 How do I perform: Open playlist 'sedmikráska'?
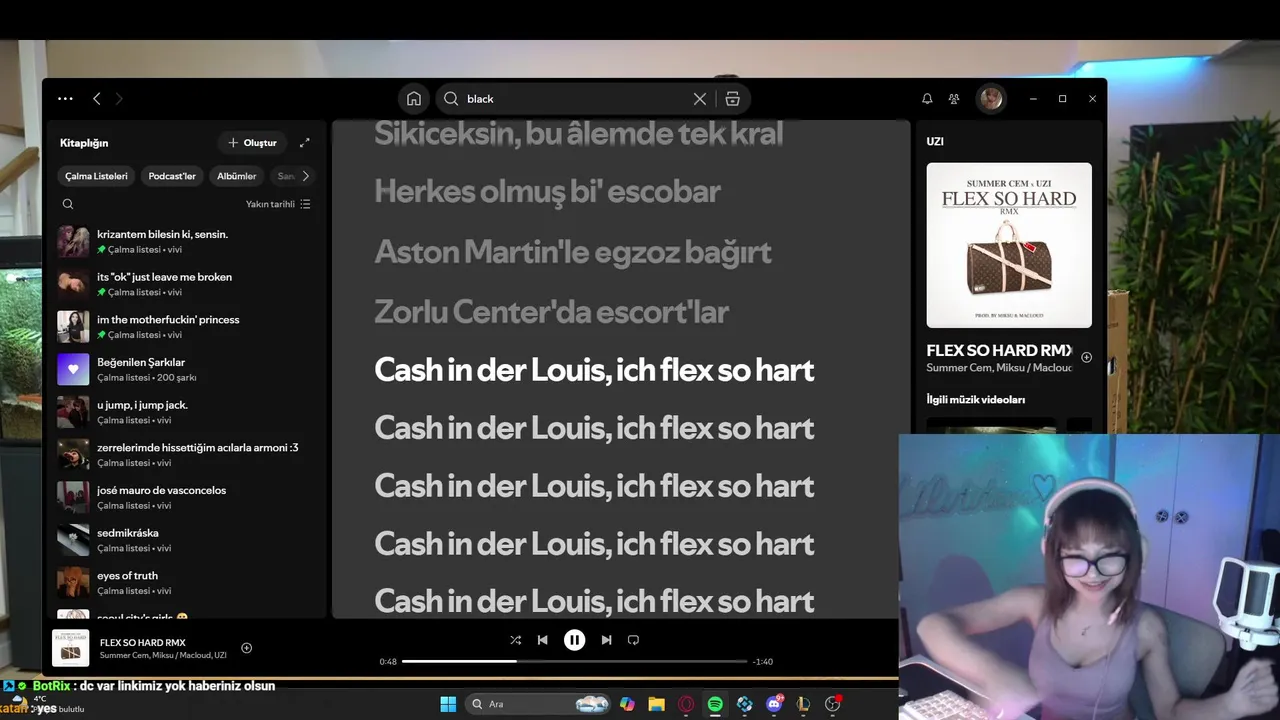click(x=187, y=540)
